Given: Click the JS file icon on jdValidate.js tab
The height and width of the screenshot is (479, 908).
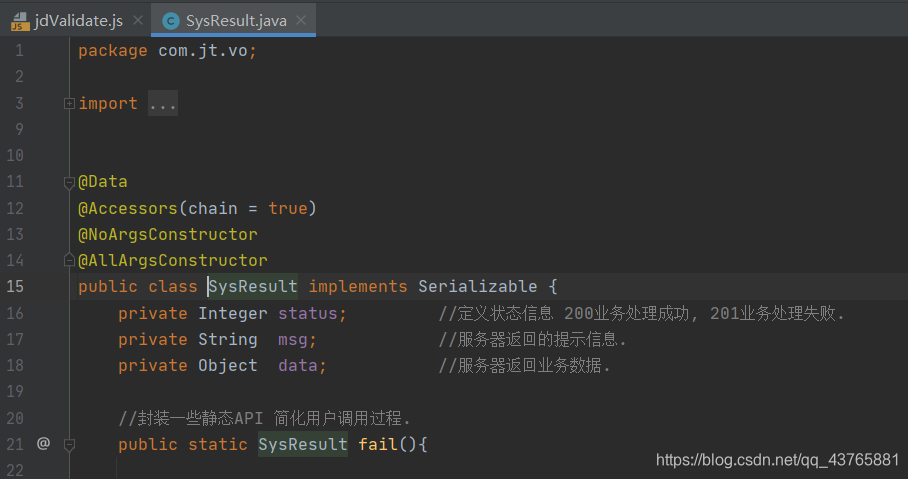Looking at the screenshot, I should click(20, 21).
